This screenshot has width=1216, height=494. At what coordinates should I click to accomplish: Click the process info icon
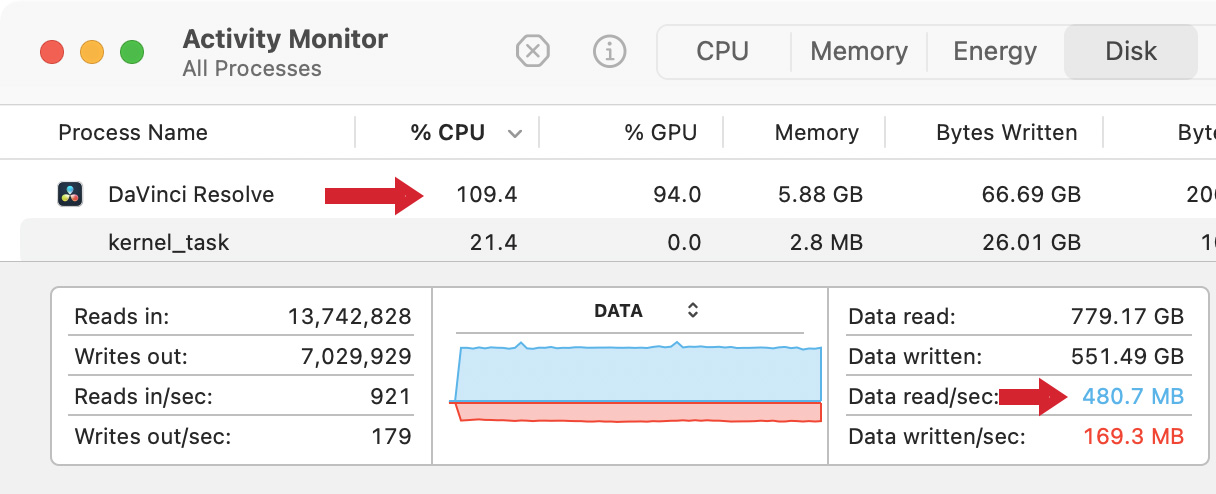pos(609,51)
